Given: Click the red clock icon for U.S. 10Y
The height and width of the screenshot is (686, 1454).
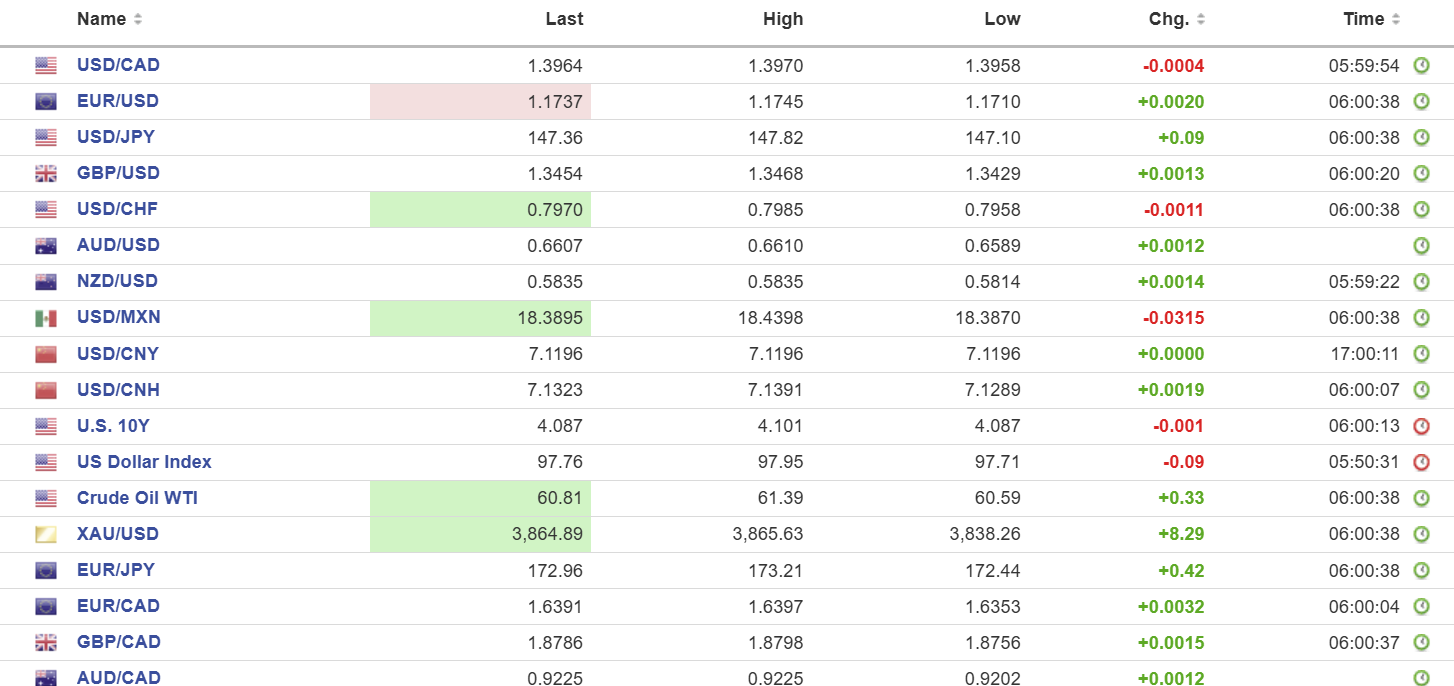Looking at the screenshot, I should tap(1421, 426).
